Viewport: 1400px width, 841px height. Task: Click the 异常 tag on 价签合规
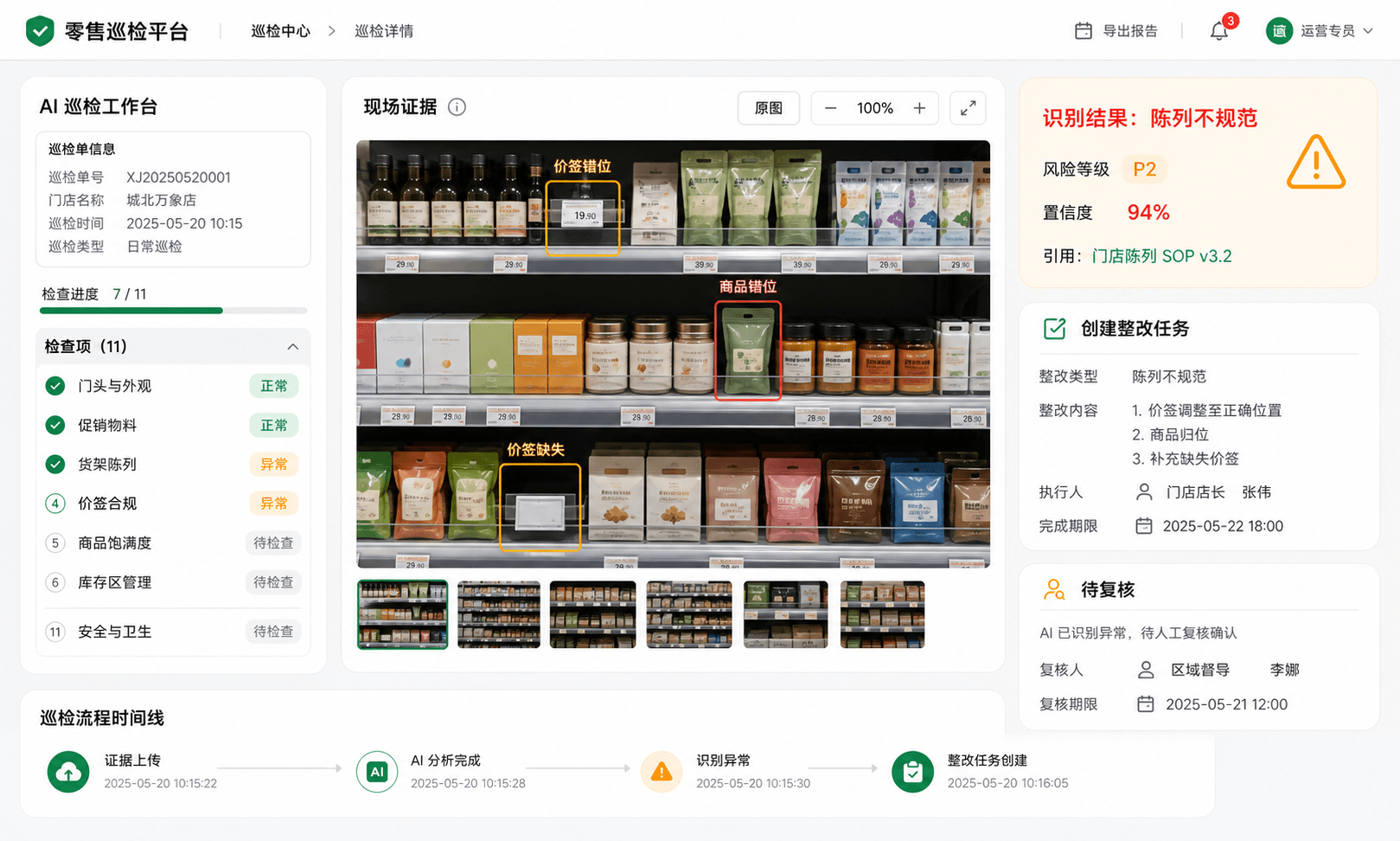tap(274, 504)
